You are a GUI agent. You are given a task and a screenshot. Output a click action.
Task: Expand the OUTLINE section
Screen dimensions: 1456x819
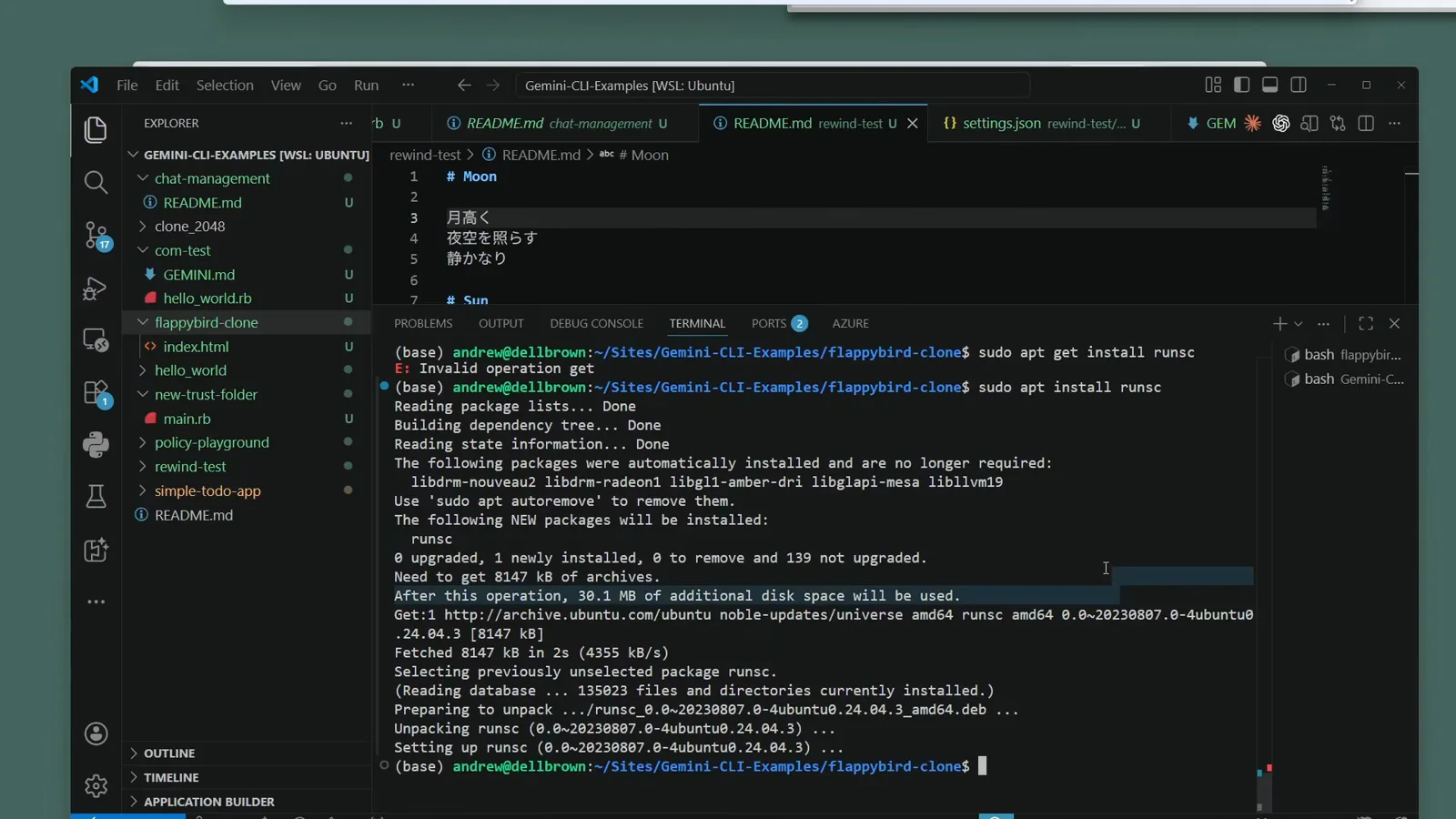point(246,753)
